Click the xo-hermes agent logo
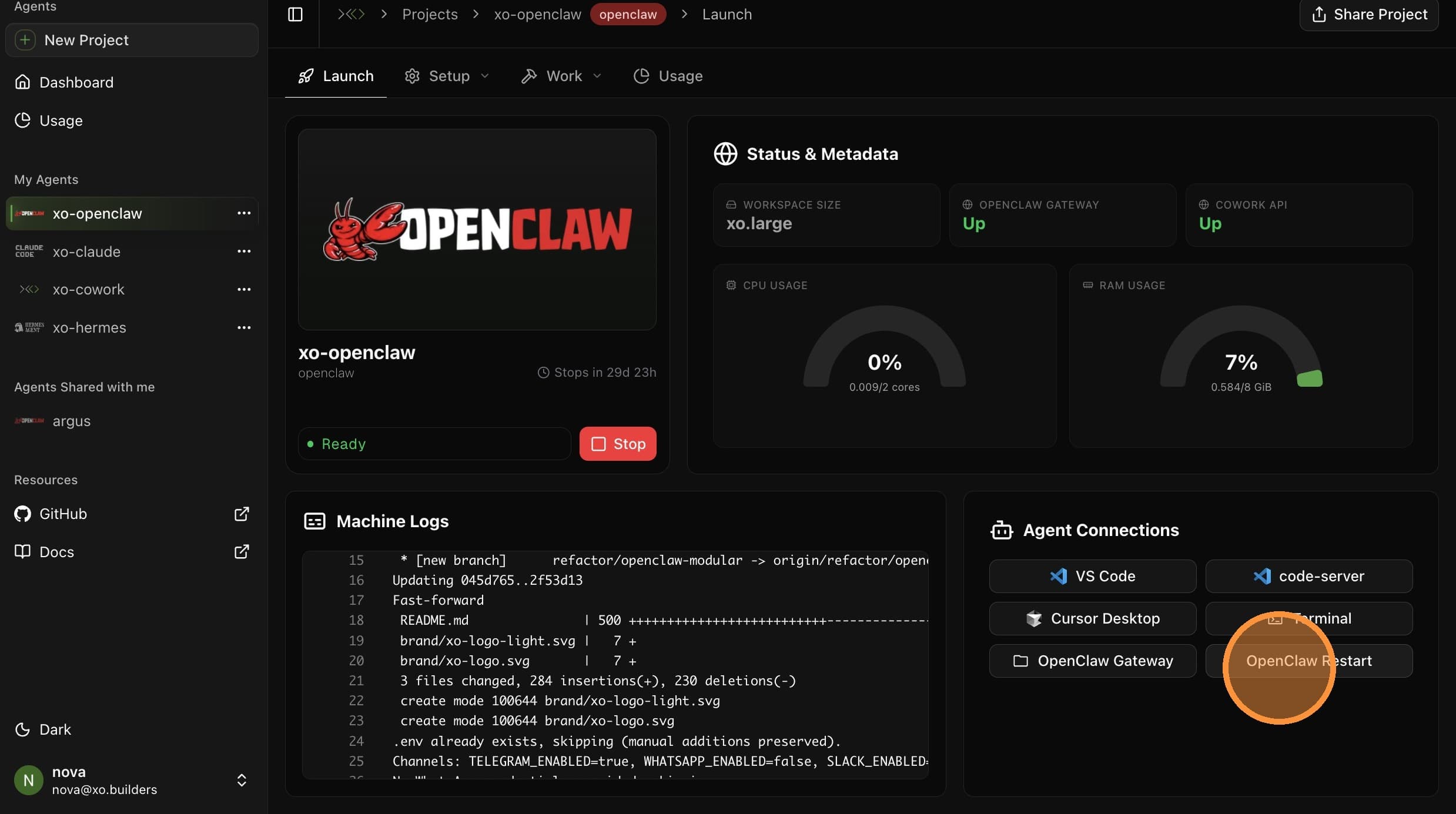This screenshot has width=1456, height=814. tap(29, 328)
